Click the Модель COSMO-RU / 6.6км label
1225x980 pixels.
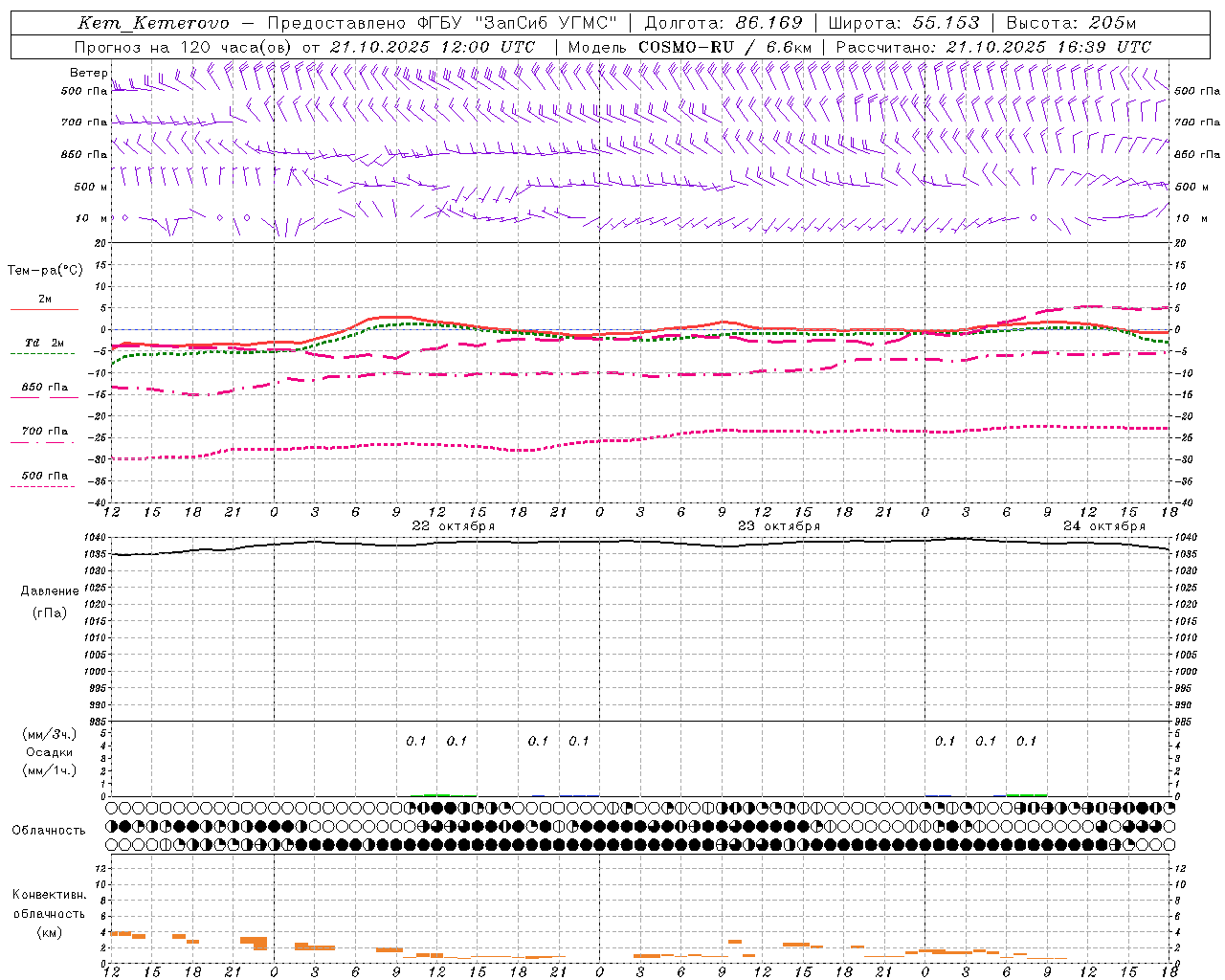[x=689, y=47]
